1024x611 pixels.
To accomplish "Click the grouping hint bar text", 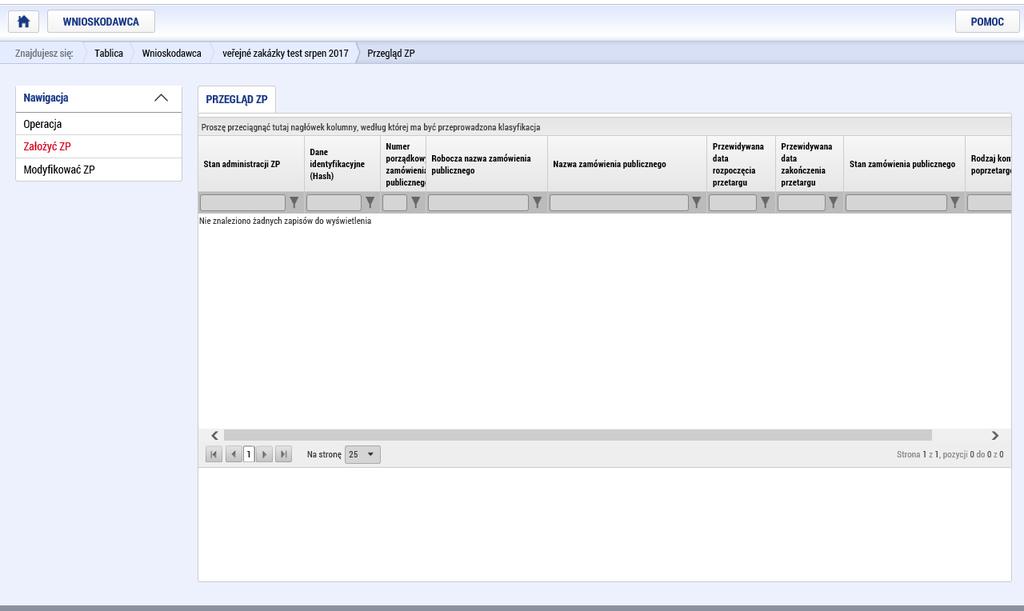I will 370,127.
